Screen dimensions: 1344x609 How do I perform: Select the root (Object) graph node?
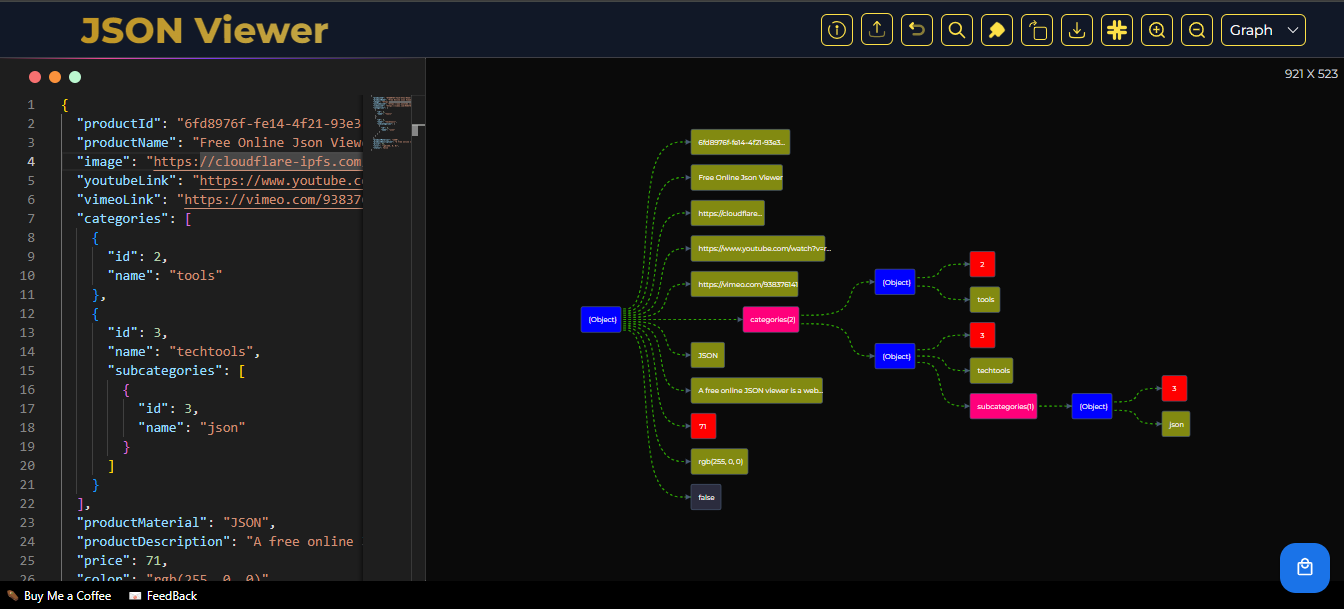point(601,320)
